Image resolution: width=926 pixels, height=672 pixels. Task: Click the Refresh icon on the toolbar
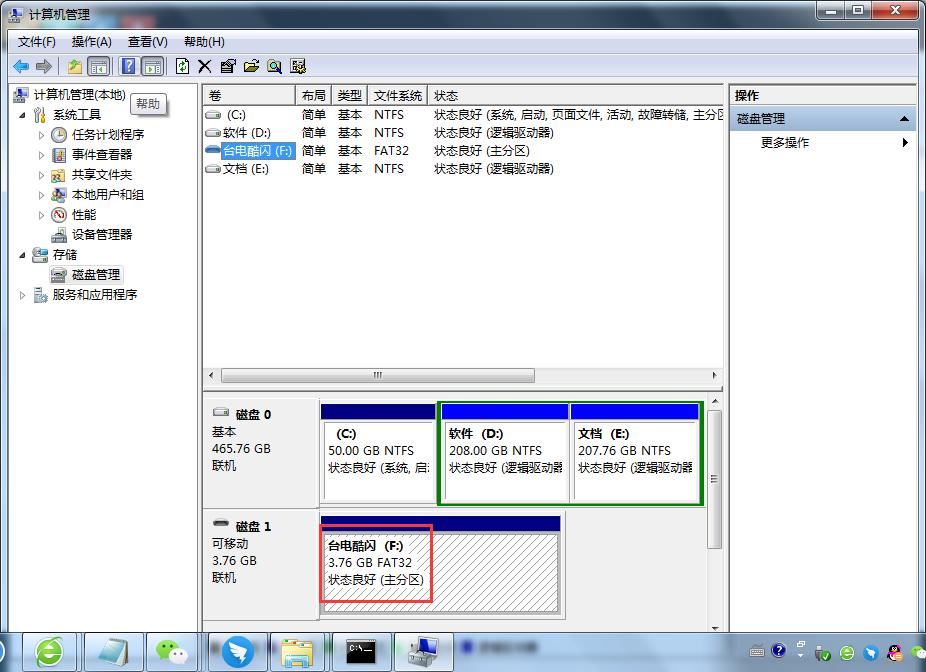pyautogui.click(x=182, y=66)
